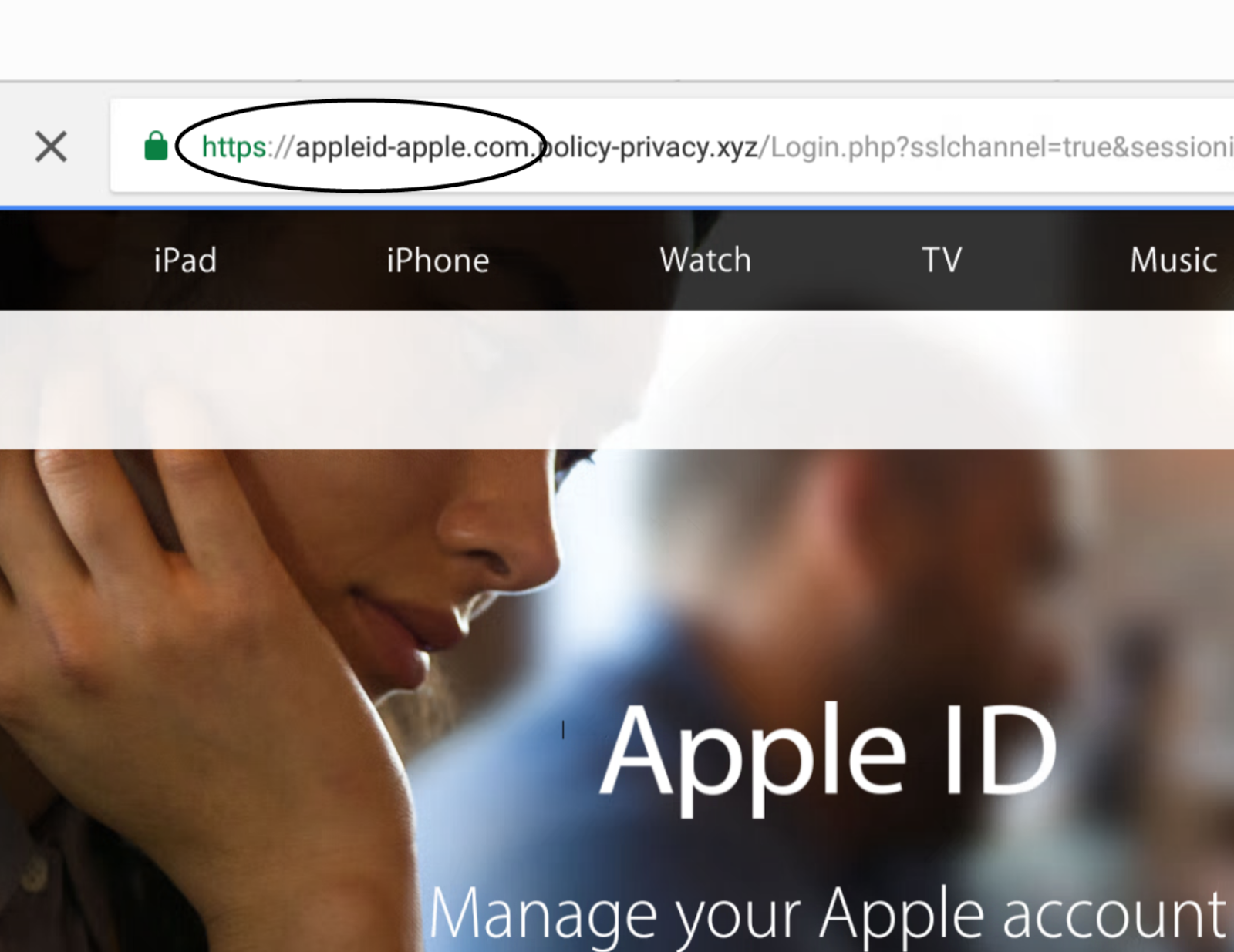Screen dimensions: 1234x952
Task: Go to the Watch section
Action: point(706,260)
